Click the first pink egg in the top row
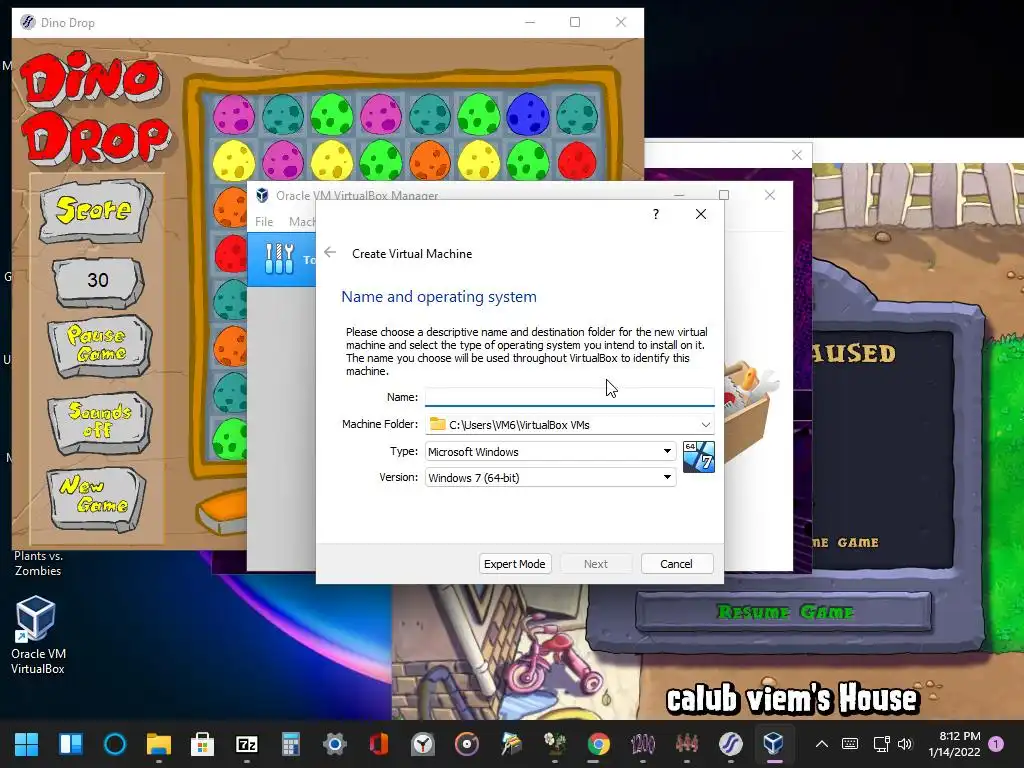 [x=234, y=114]
